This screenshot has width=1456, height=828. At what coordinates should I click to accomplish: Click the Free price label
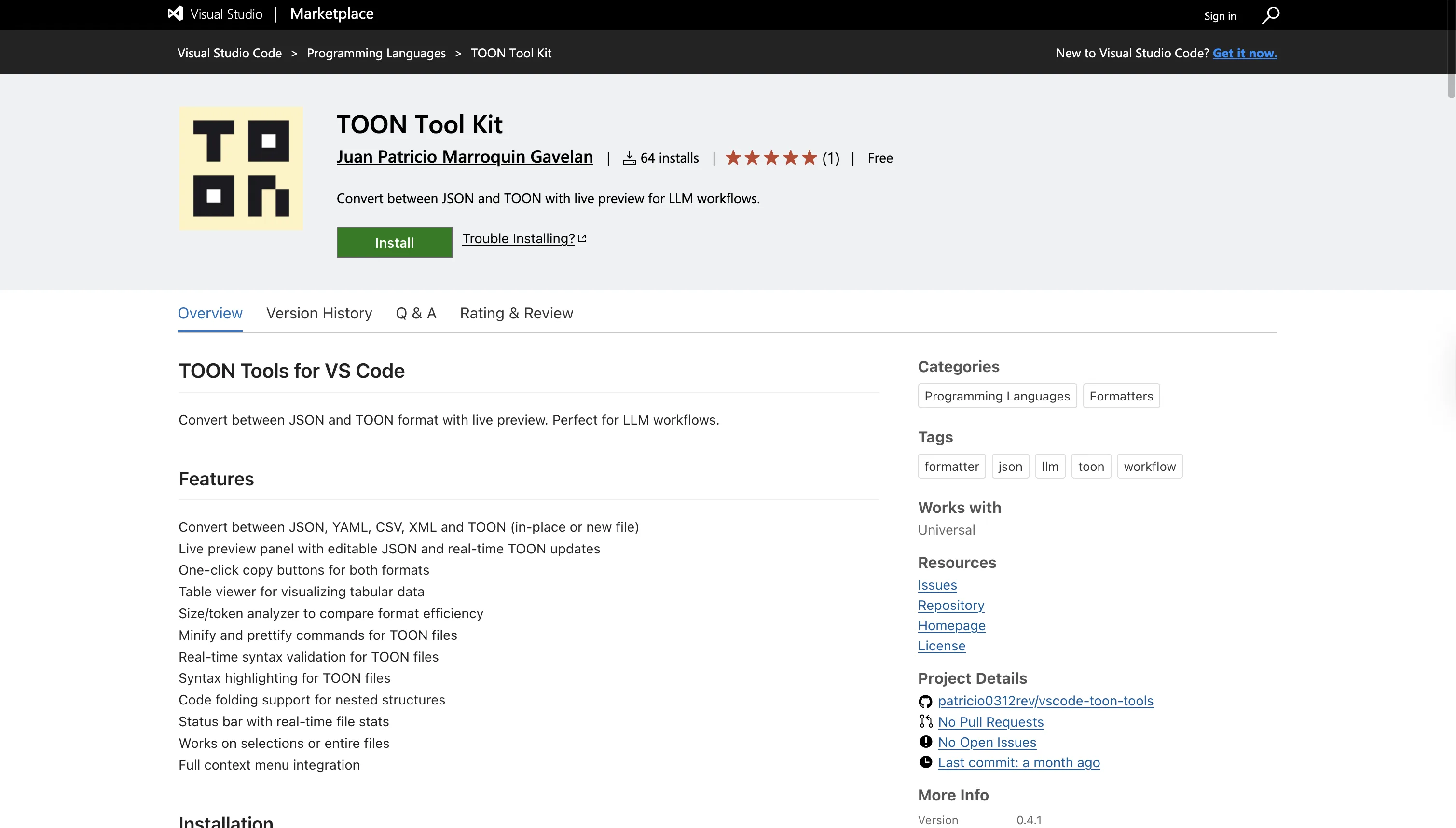880,158
